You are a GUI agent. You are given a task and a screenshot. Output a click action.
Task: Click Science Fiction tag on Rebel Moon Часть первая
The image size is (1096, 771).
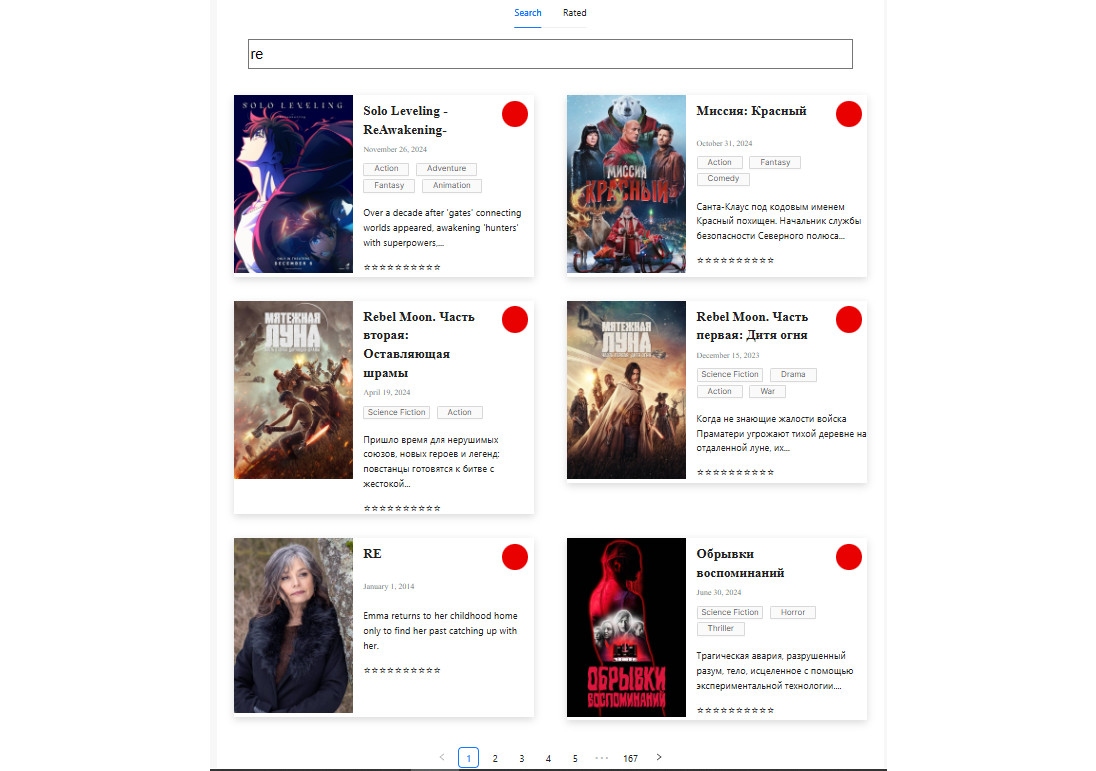click(x=730, y=375)
